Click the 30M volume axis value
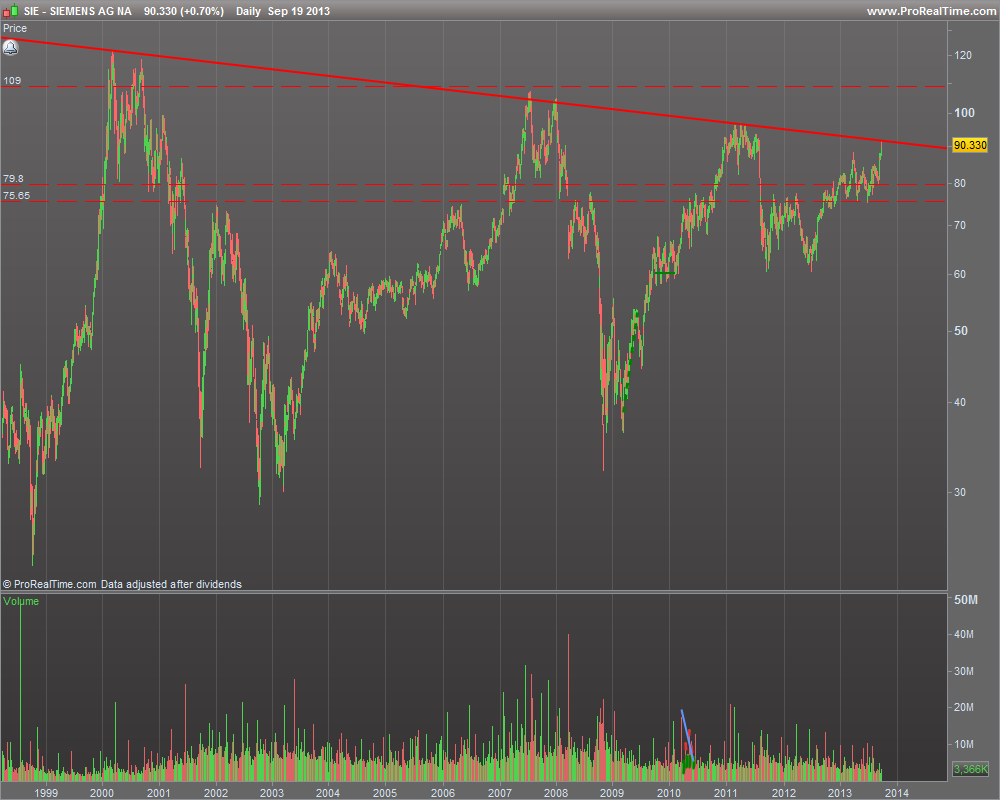Screen dimensions: 1000x800 pos(964,671)
